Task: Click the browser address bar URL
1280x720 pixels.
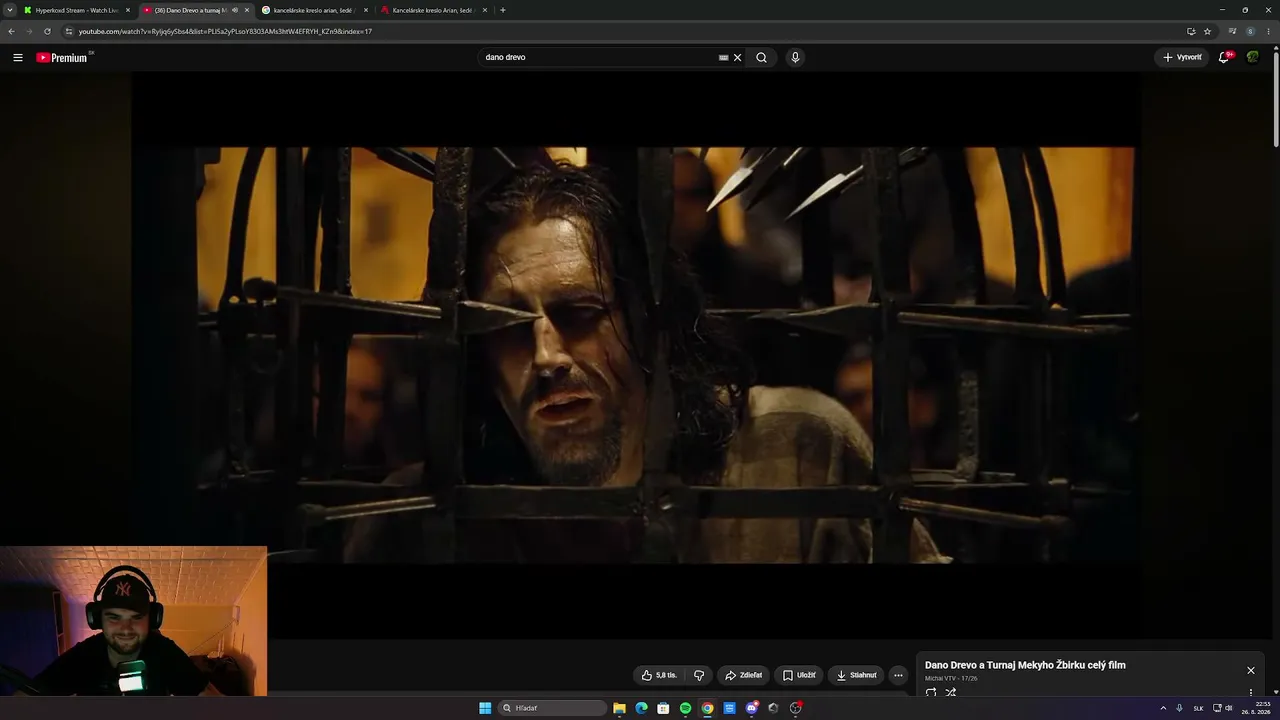Action: (225, 31)
